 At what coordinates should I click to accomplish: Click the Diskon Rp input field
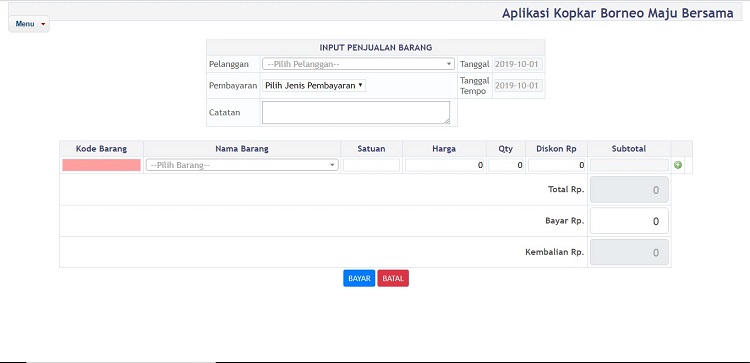click(x=557, y=165)
